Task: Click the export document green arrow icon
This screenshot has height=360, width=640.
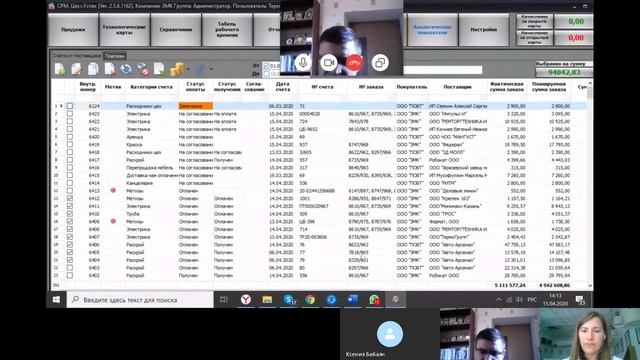Action: click(x=159, y=69)
